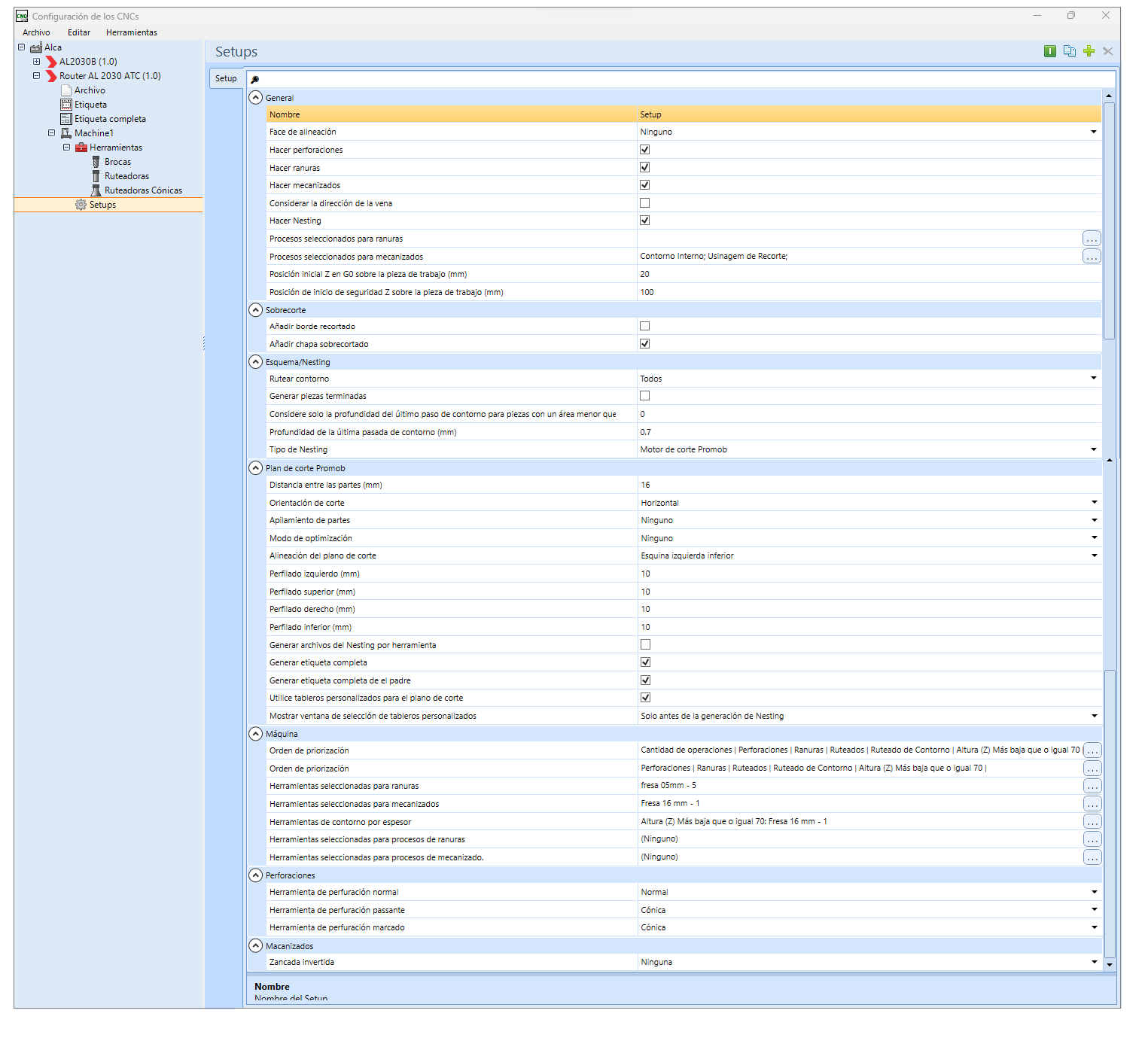Viewport: 1148px width, 1053px height.
Task: Open the Archivo menu
Action: click(x=36, y=32)
